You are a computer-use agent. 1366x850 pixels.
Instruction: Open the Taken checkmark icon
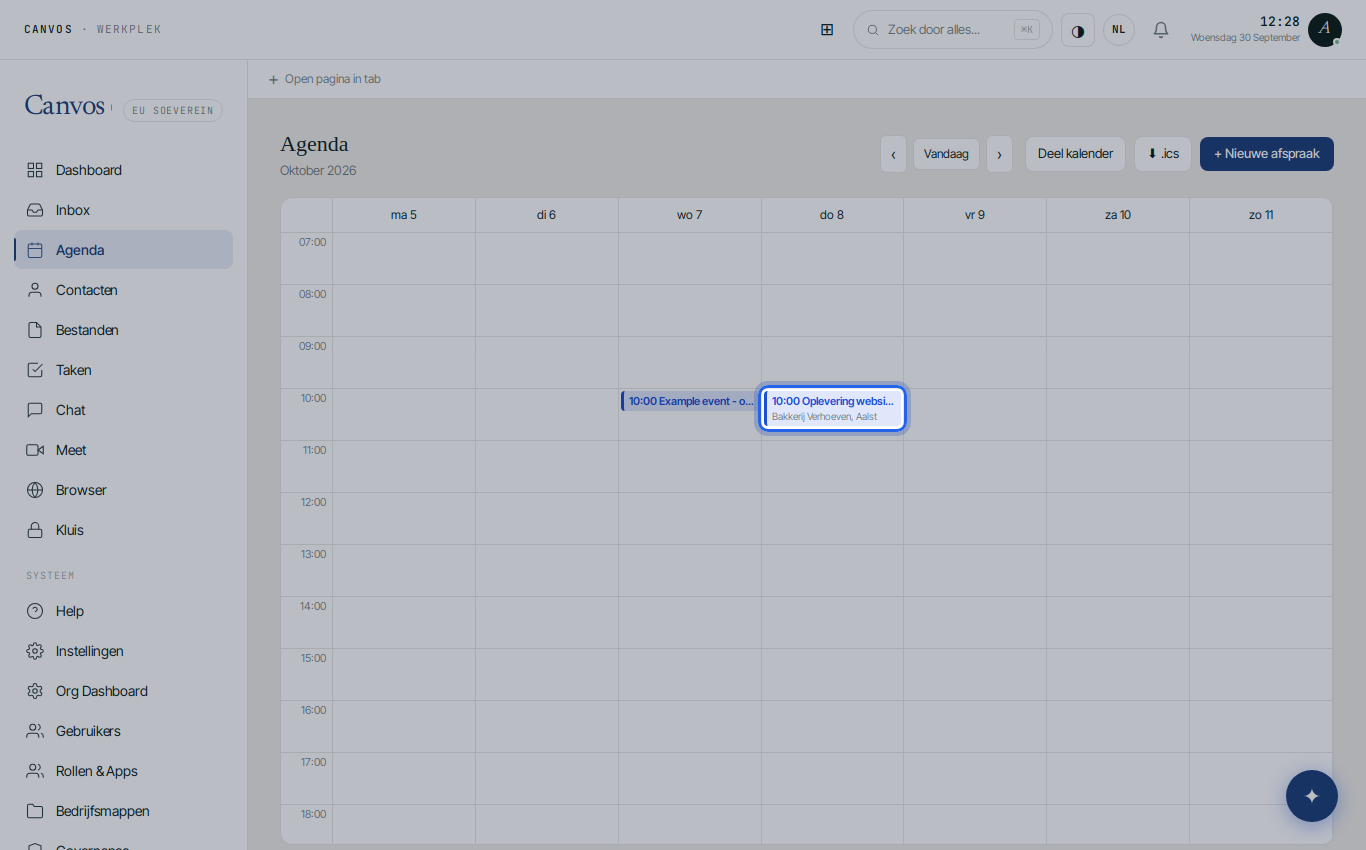(35, 370)
